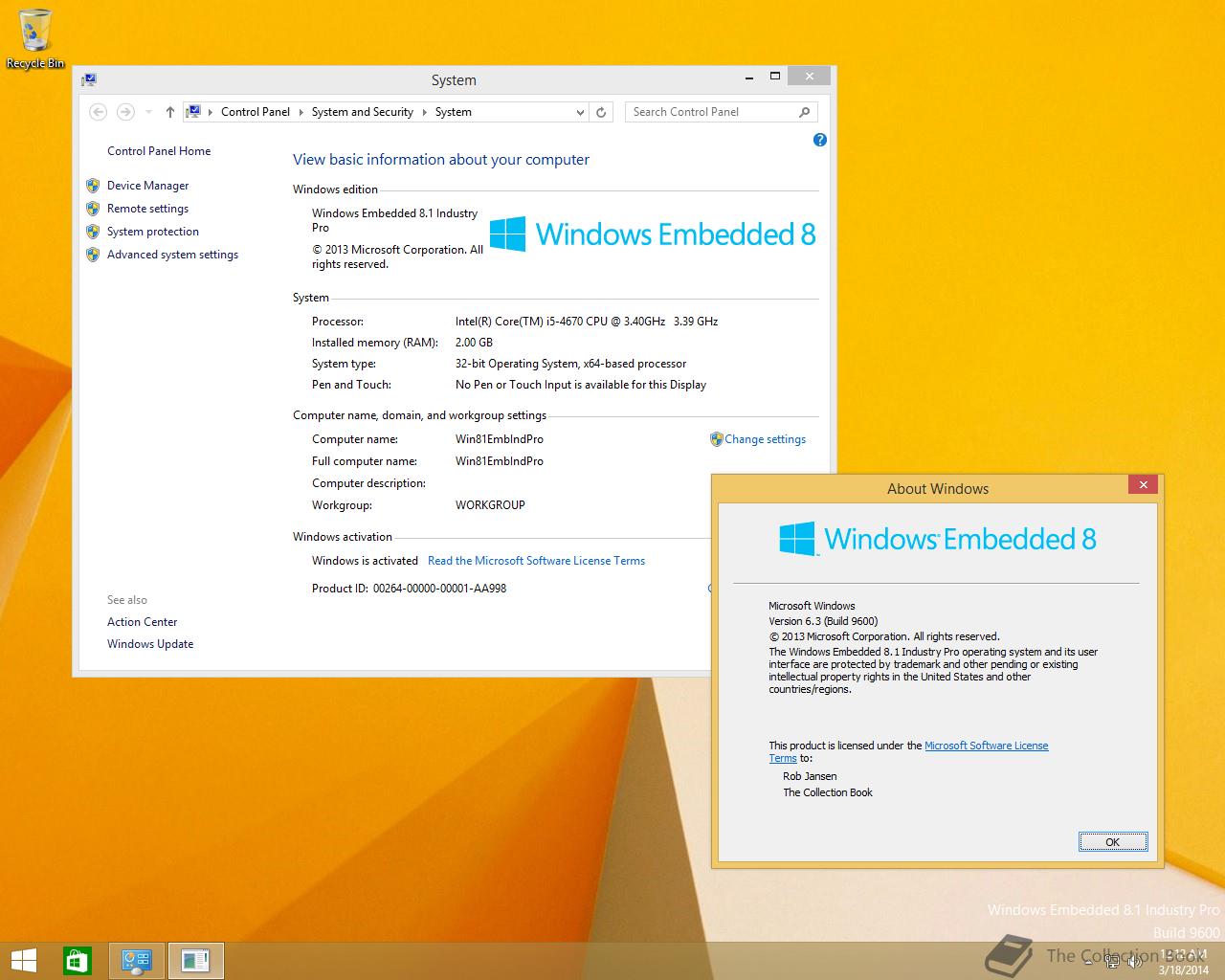1225x980 pixels.
Task: Minimize the System window
Action: click(749, 76)
